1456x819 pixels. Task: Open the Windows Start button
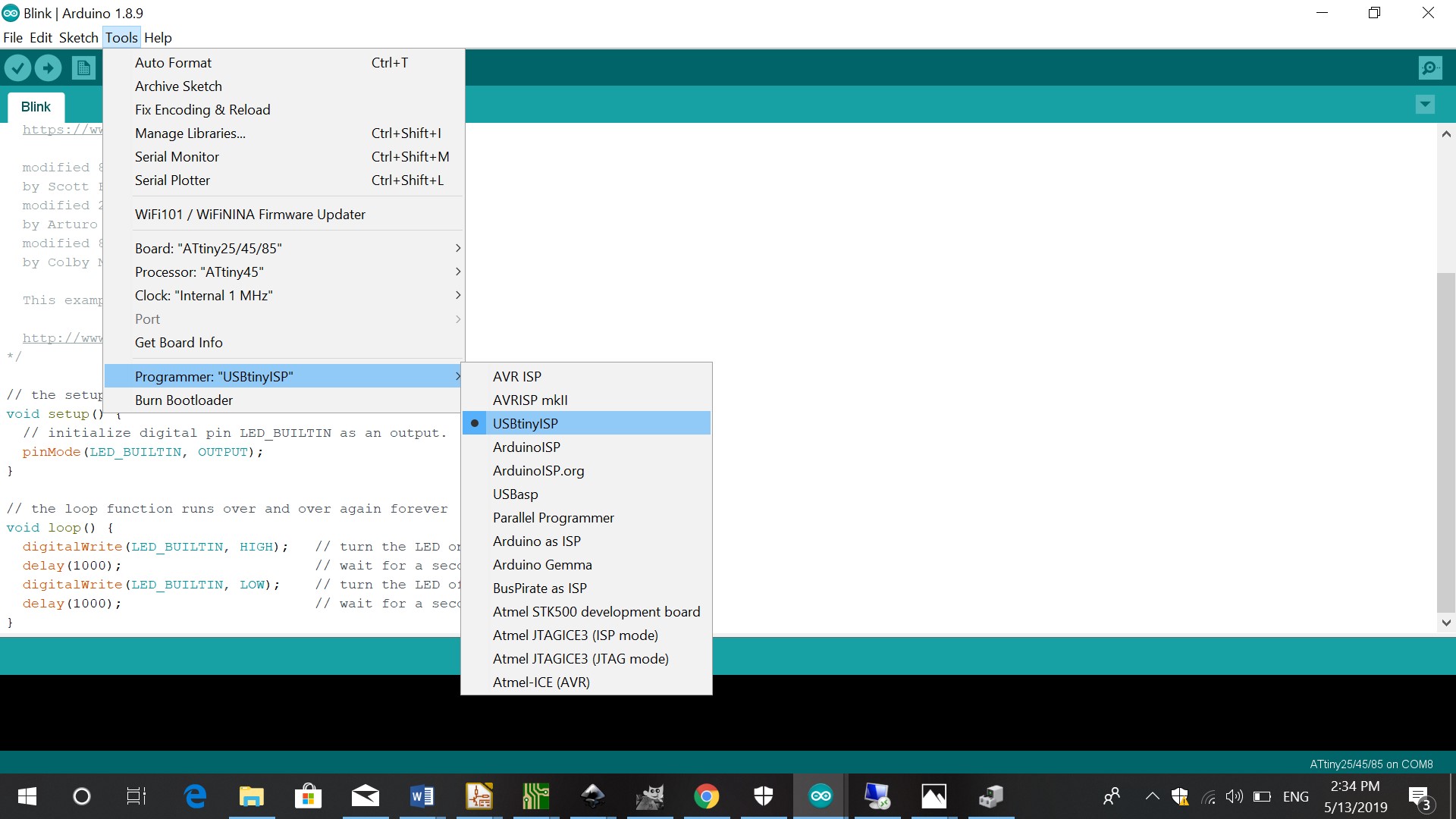tap(27, 796)
